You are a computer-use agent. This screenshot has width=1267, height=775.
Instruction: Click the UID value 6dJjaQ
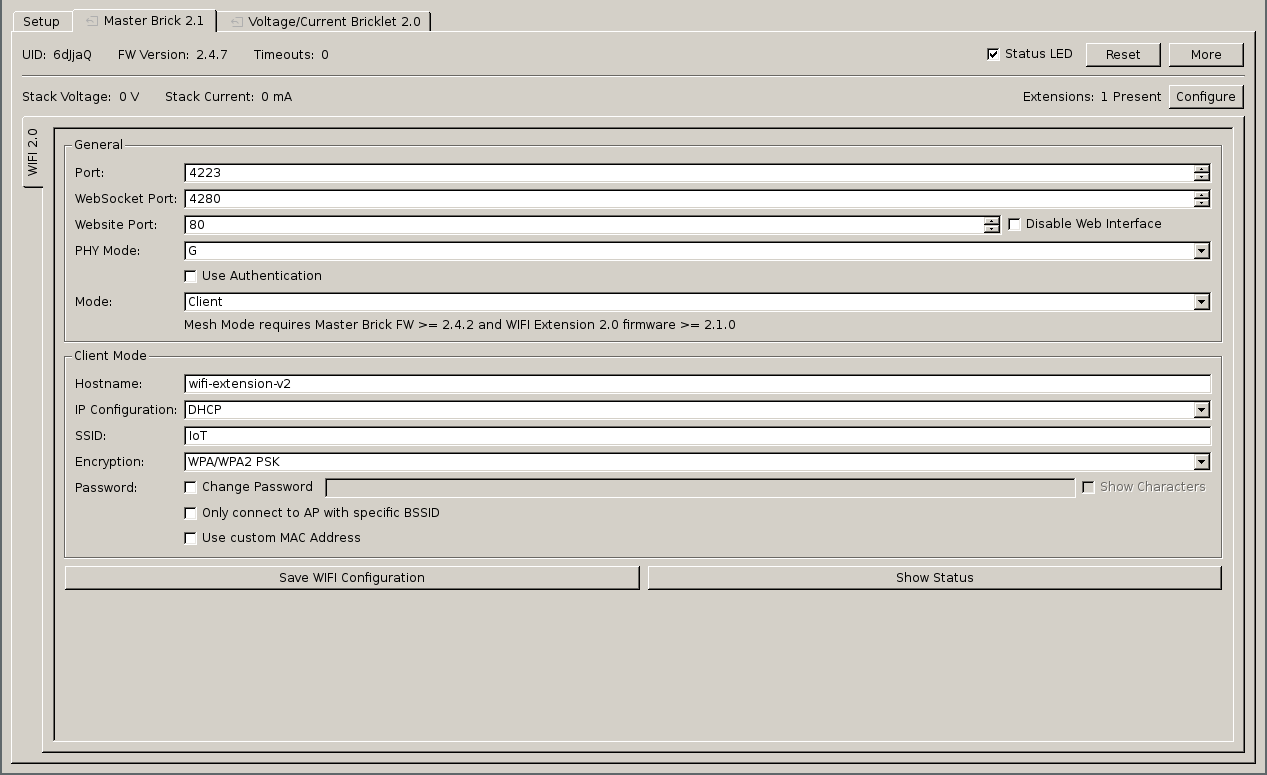pyautogui.click(x=72, y=55)
